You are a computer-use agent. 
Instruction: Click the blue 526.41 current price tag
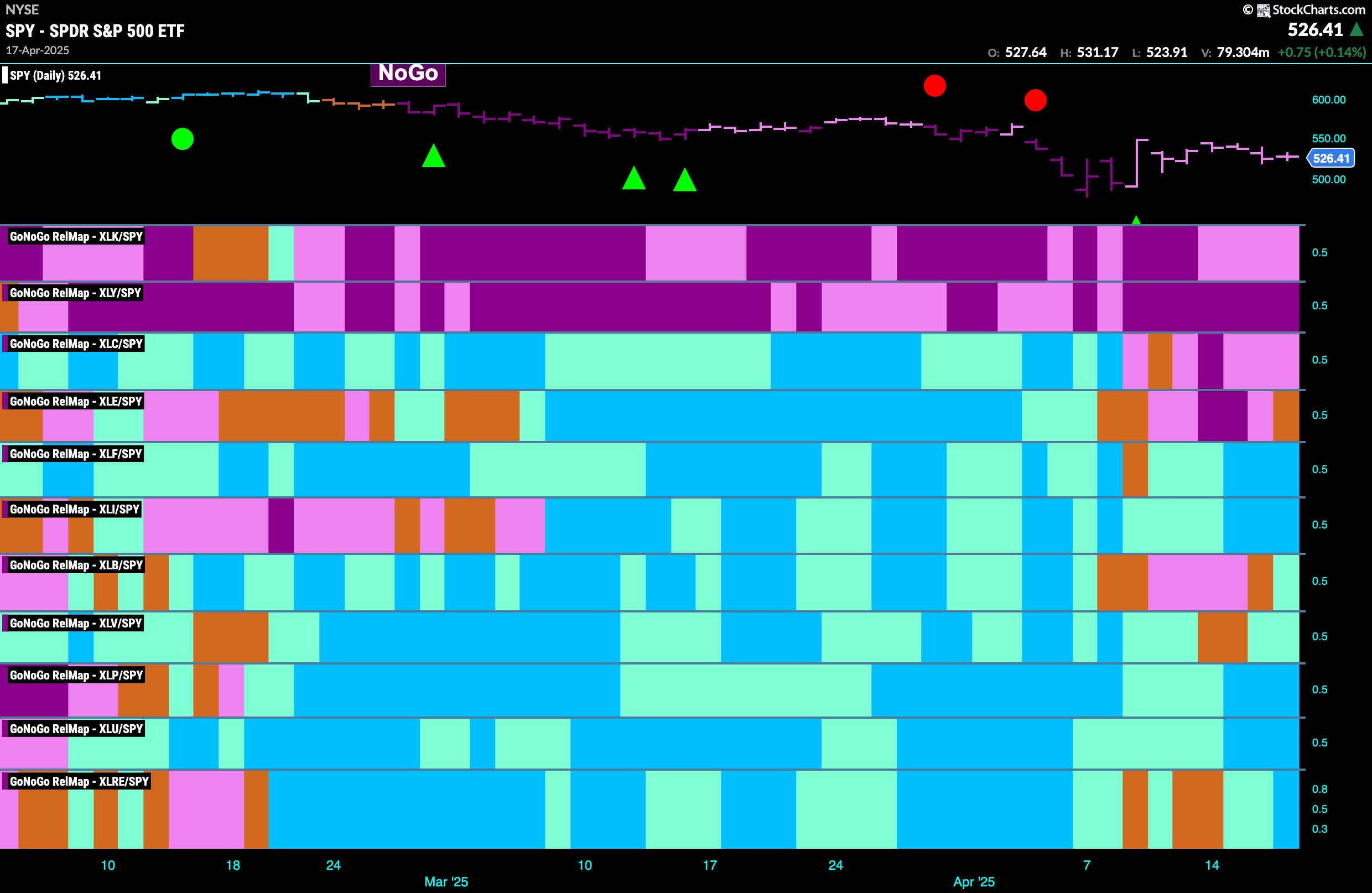pos(1331,159)
